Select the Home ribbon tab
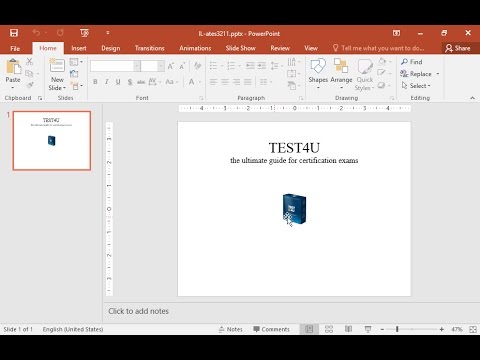 click(x=48, y=48)
